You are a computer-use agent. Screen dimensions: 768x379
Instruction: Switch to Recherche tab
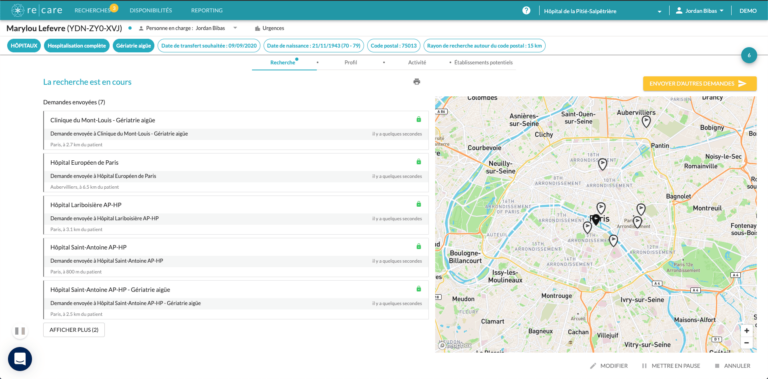[x=284, y=63]
